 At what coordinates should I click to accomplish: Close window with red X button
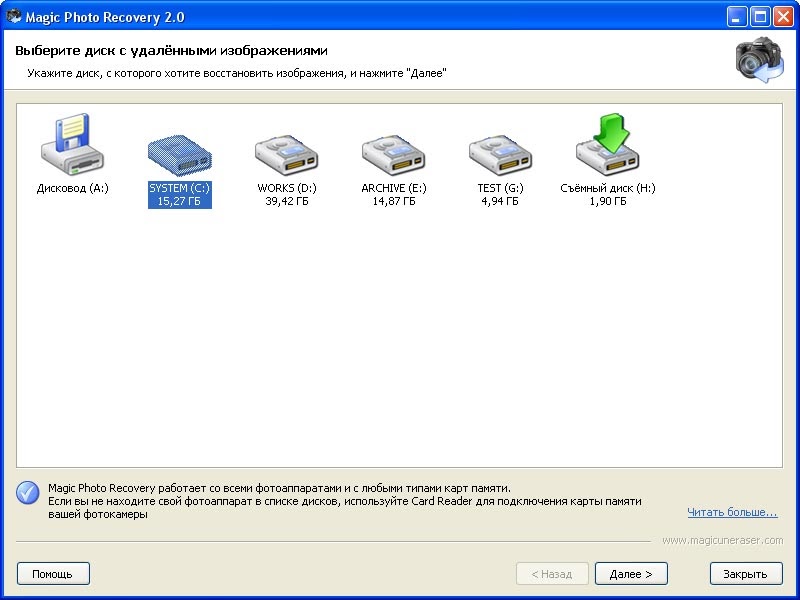783,17
